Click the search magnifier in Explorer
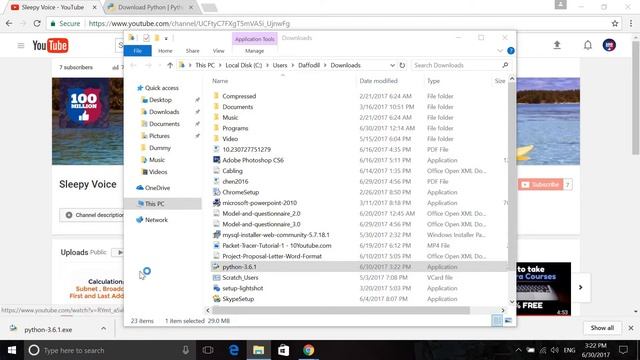This screenshot has height=360, width=640. [x=505, y=65]
